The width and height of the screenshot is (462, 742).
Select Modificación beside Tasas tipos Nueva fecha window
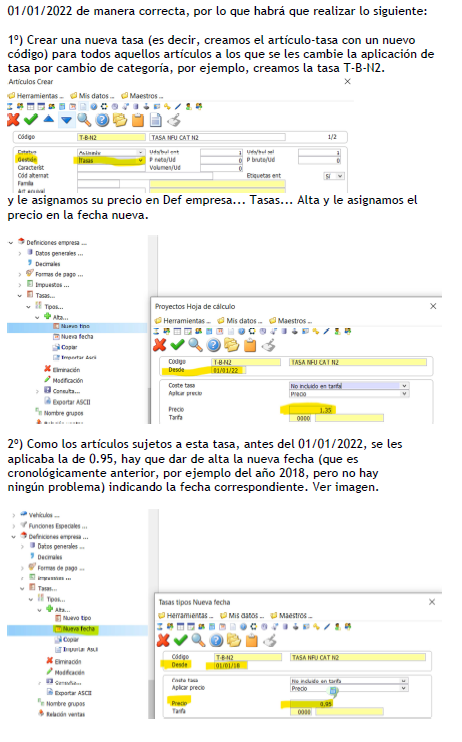click(65, 672)
